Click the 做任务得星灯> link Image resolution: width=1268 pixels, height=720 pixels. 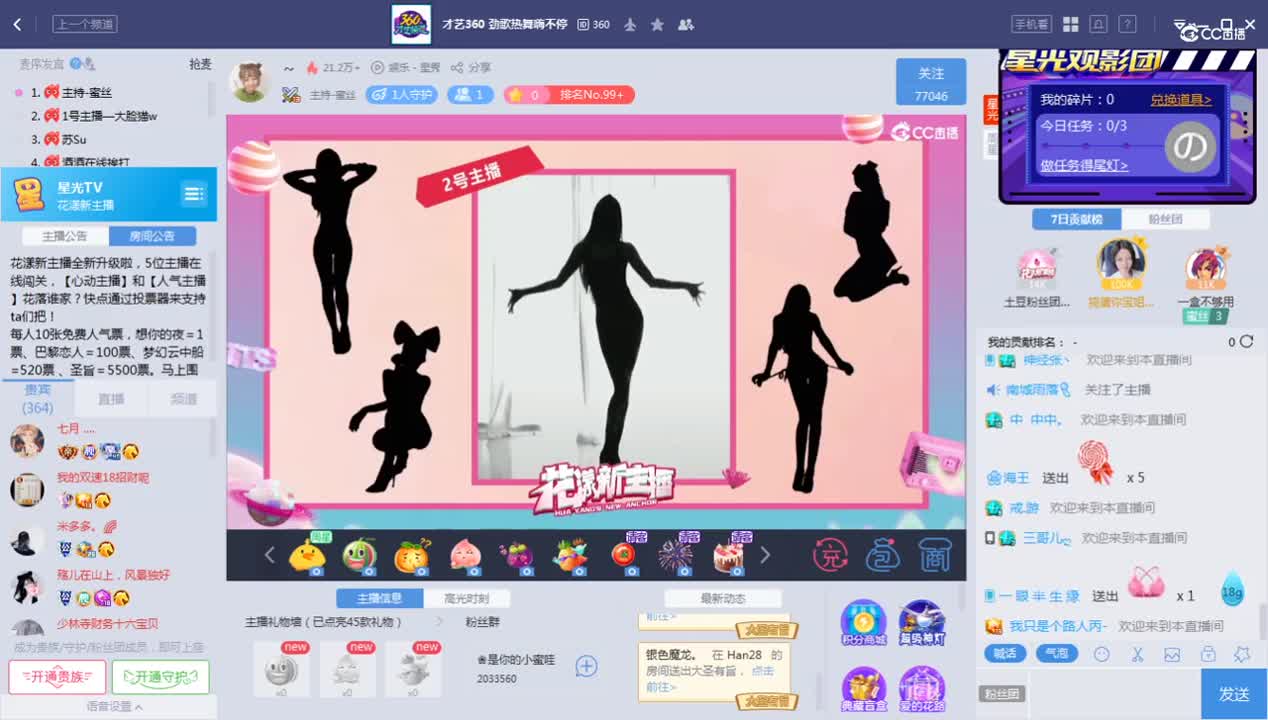(x=1084, y=165)
